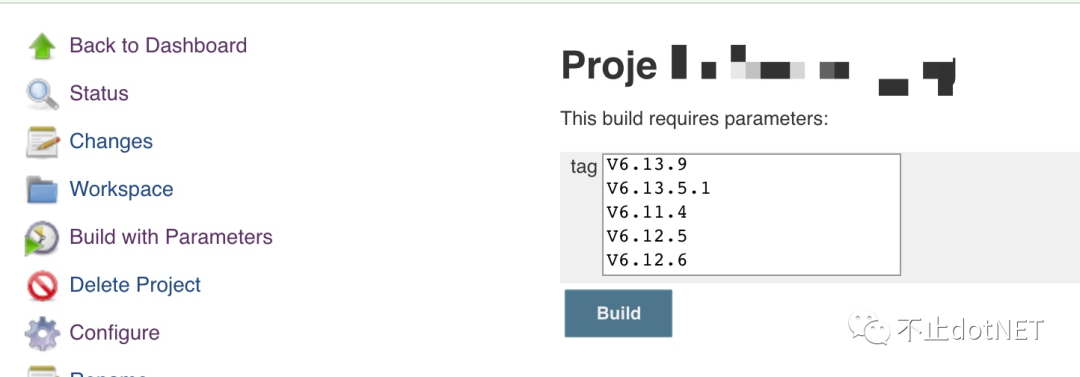This screenshot has width=1080, height=377.
Task: Select tag V6.13.9 in the list
Action: [751, 164]
